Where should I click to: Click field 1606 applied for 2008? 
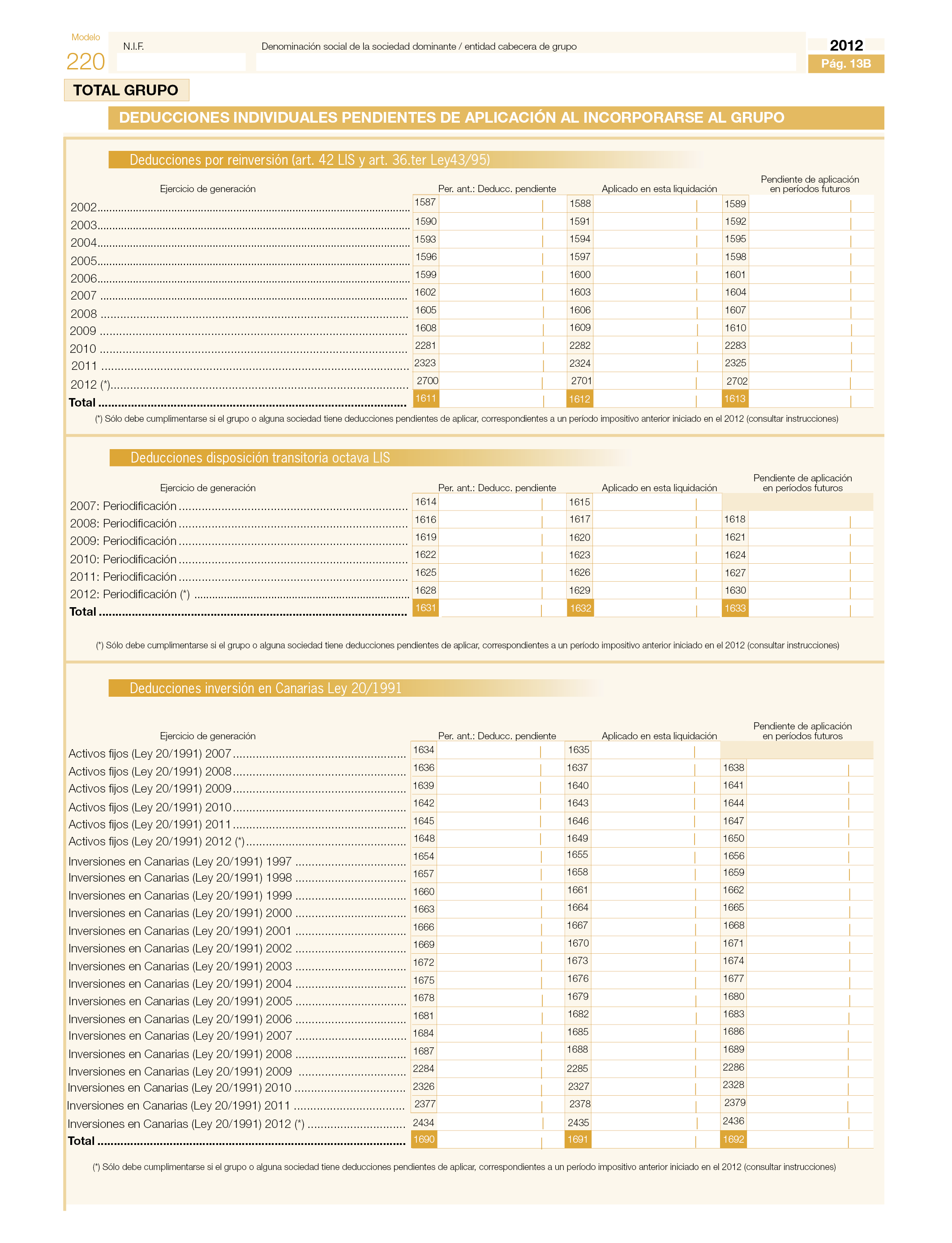tap(658, 310)
